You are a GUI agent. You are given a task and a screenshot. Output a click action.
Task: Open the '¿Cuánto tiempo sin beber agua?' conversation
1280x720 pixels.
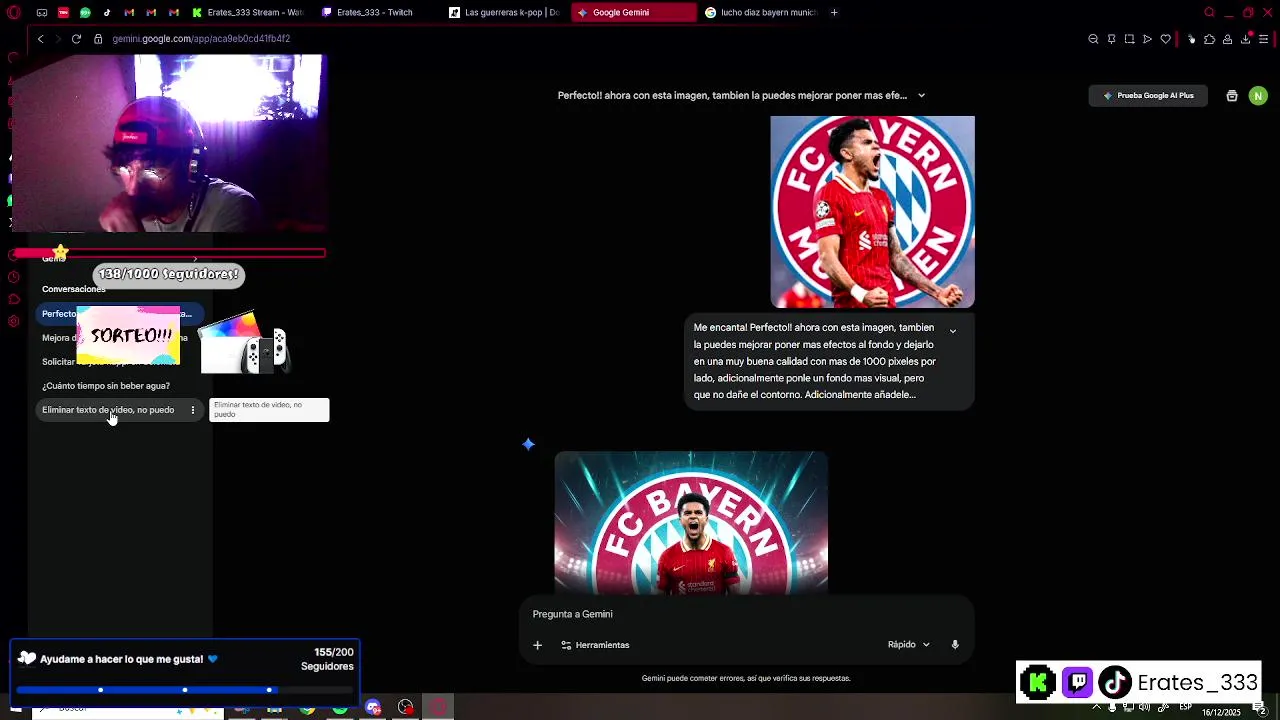[x=106, y=386]
